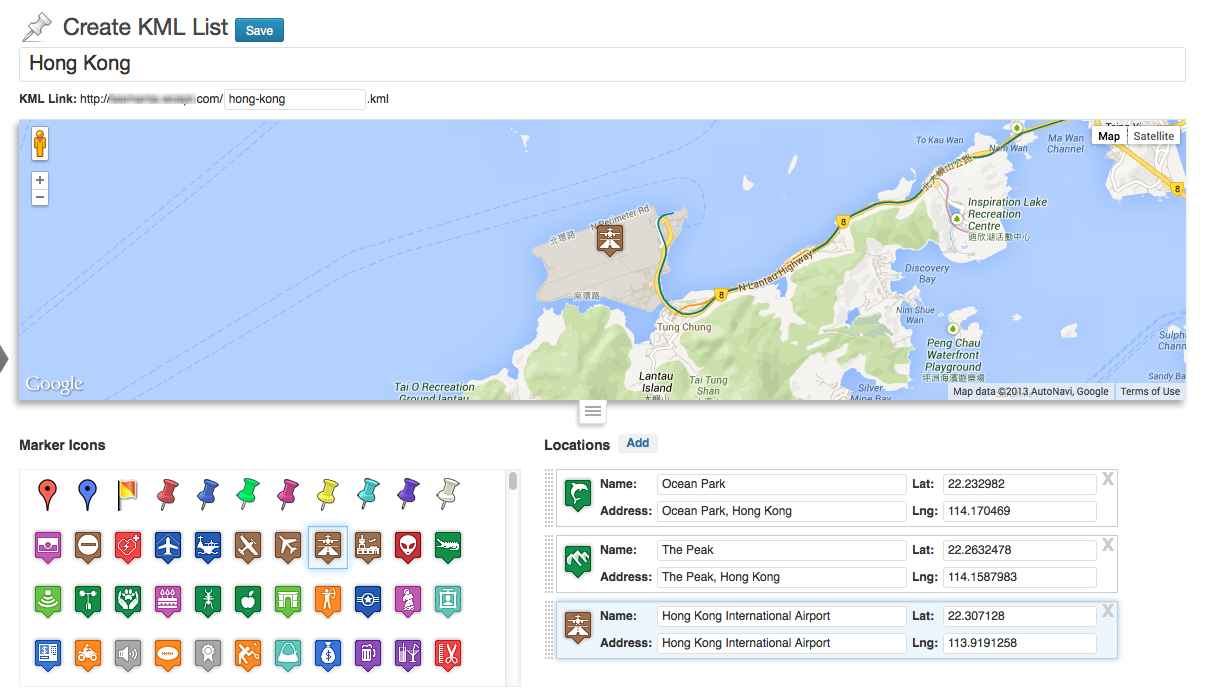This screenshot has height=698, width=1210.
Task: Pick the ATM machine marker icon
Action: tap(48, 655)
